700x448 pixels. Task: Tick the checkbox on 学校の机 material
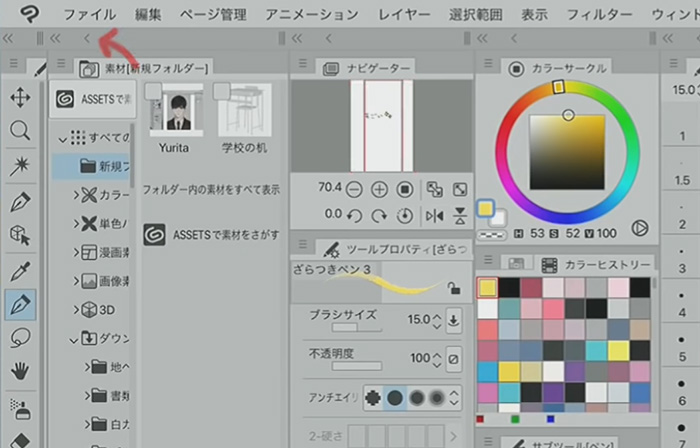click(x=225, y=92)
